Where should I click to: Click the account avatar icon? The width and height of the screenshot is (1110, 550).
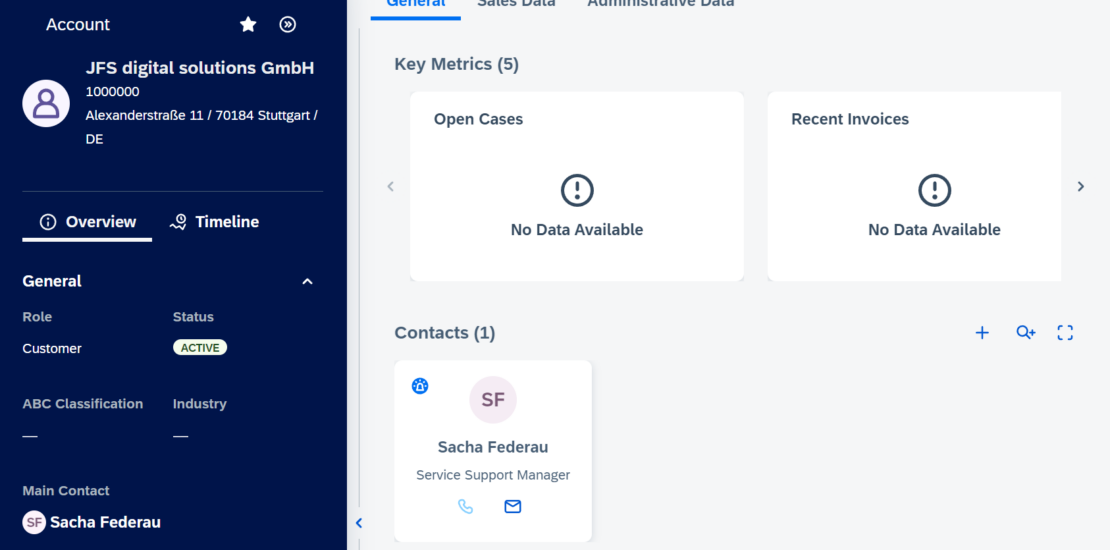tap(46, 103)
